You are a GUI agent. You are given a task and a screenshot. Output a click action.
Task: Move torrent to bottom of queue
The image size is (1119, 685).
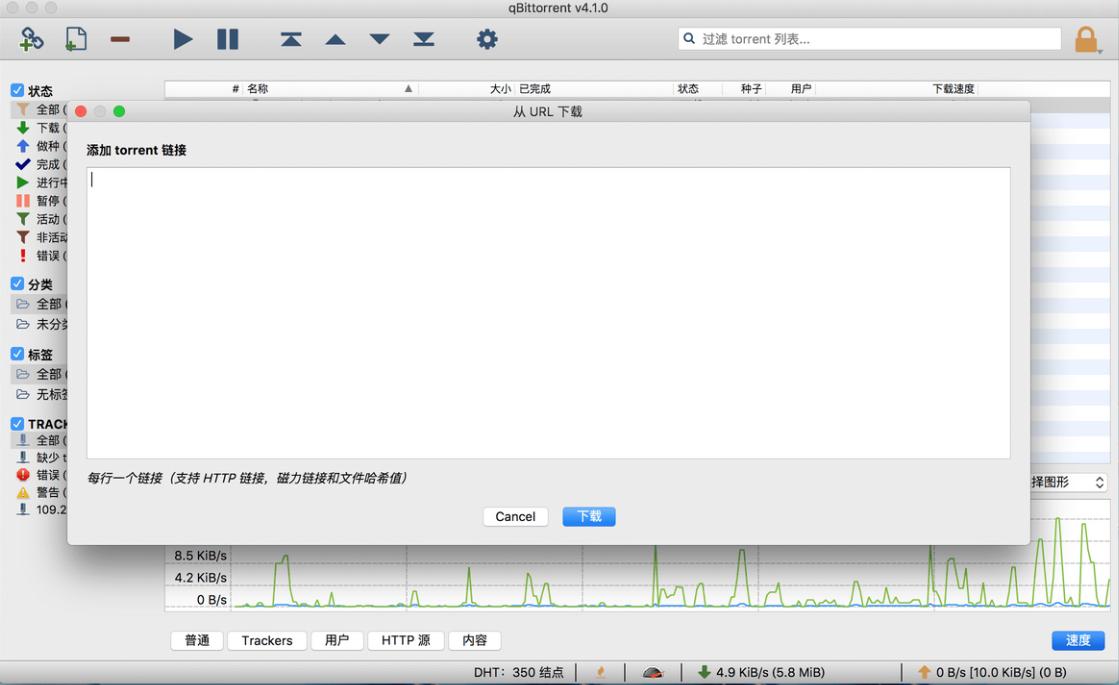point(424,39)
